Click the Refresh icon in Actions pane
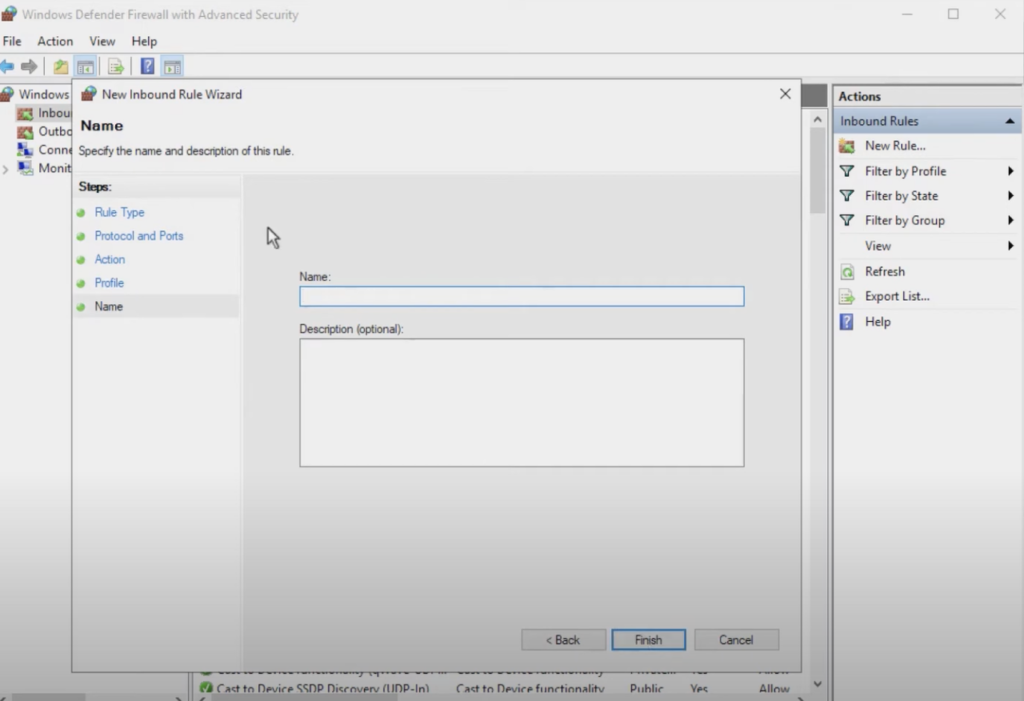1024x701 pixels. point(847,272)
